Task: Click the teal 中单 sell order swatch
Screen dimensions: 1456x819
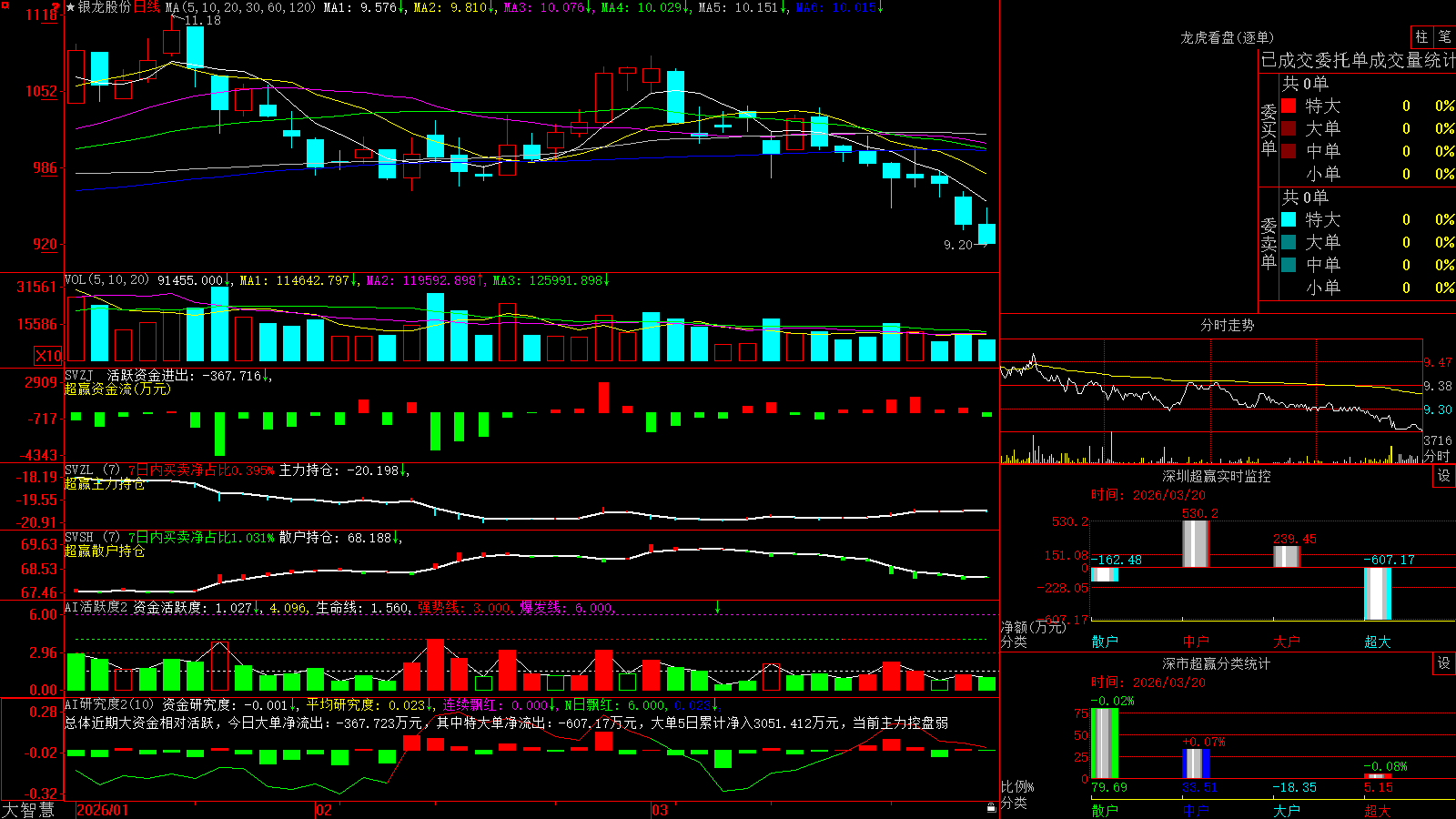Action: tap(1289, 265)
